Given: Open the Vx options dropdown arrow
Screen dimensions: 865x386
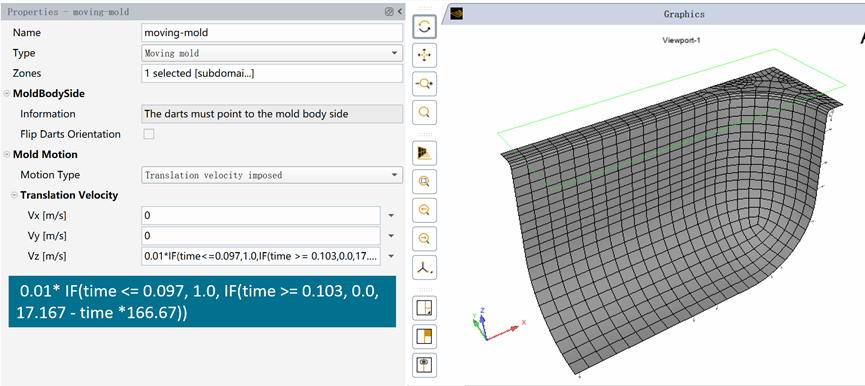Looking at the screenshot, I should (x=391, y=216).
